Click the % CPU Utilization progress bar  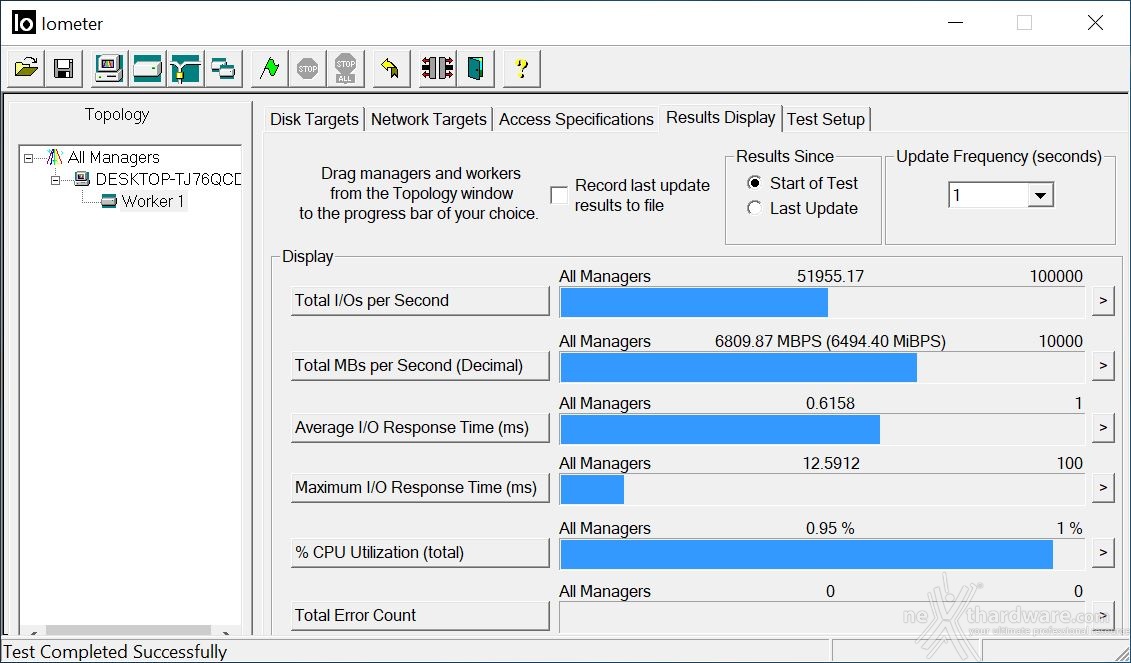(x=822, y=554)
